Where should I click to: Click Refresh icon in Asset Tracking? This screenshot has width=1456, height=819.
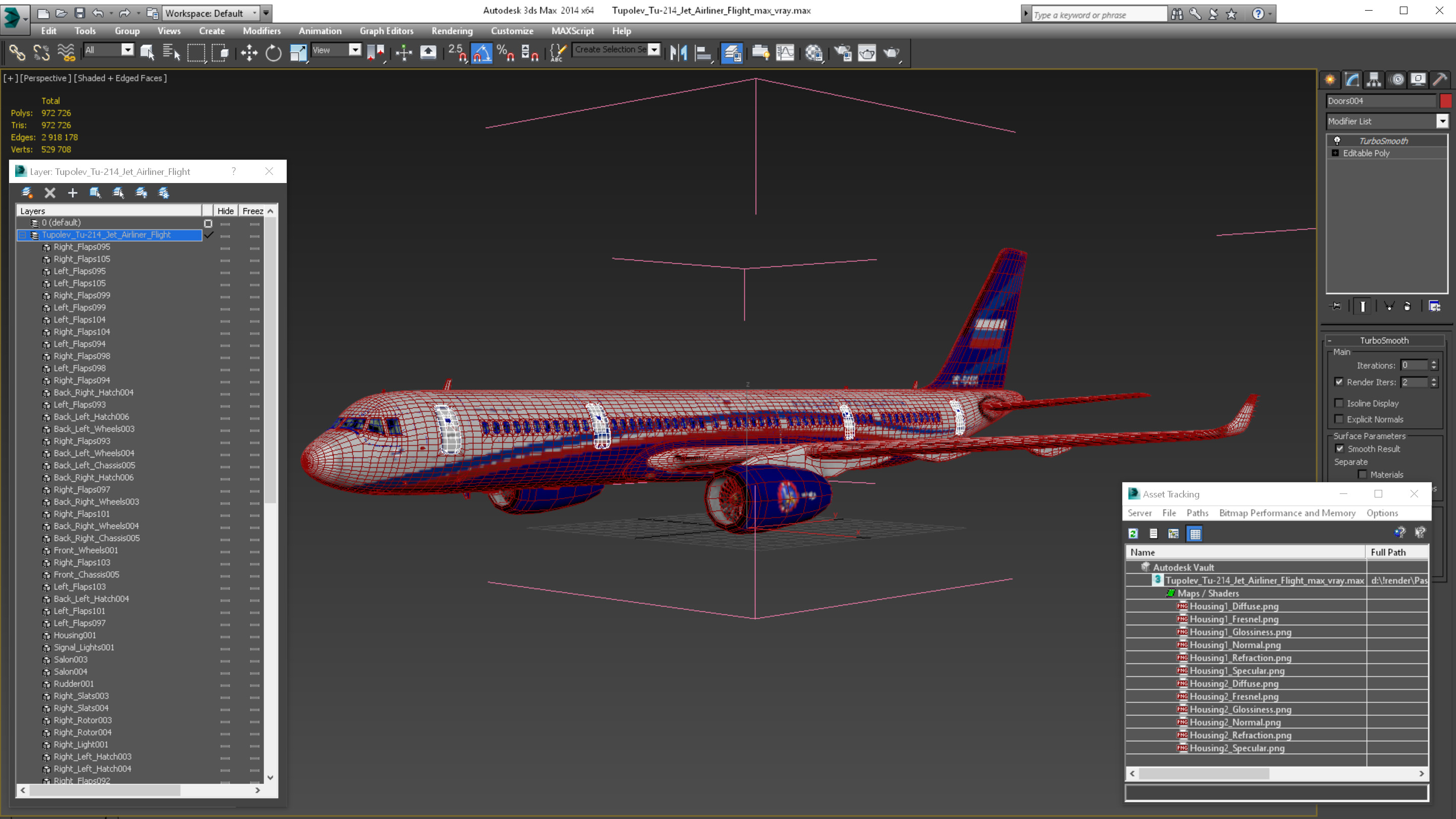tap(1133, 533)
